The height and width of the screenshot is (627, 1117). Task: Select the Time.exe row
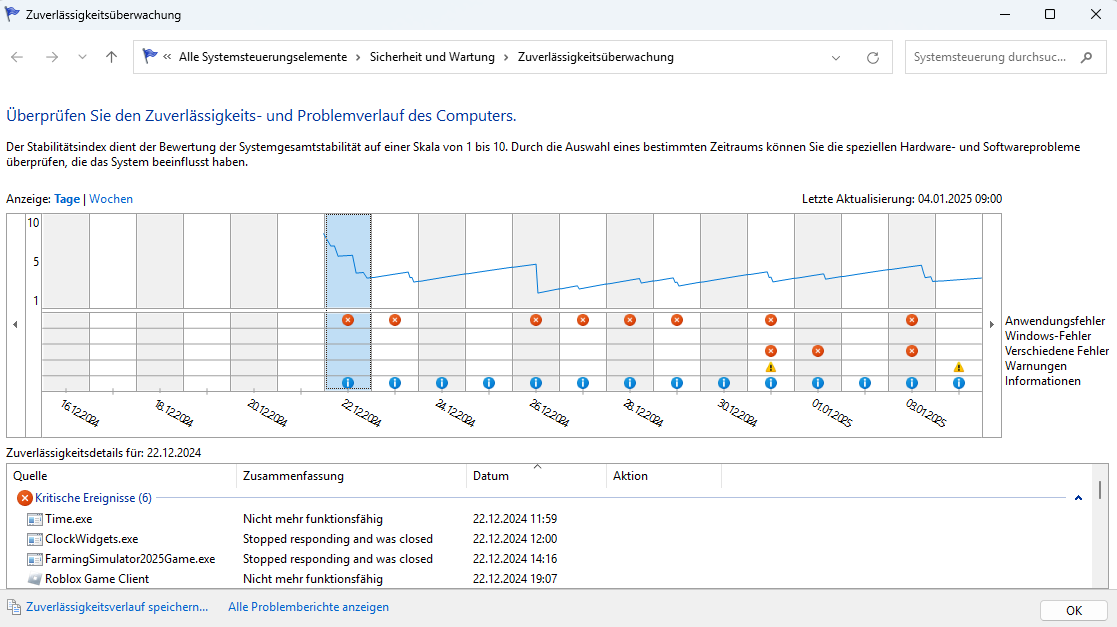click(x=549, y=519)
